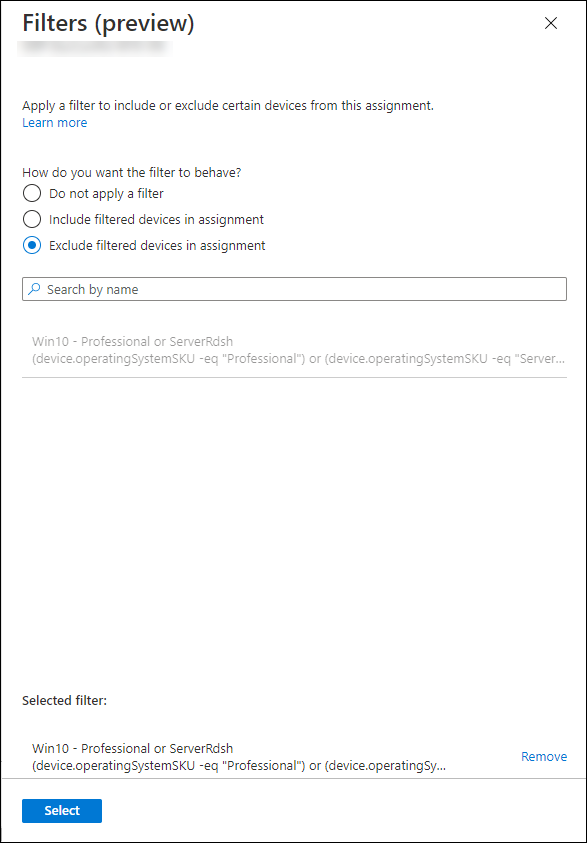This screenshot has height=843, width=587.
Task: Click the magnifier icon in search box
Action: [34, 289]
